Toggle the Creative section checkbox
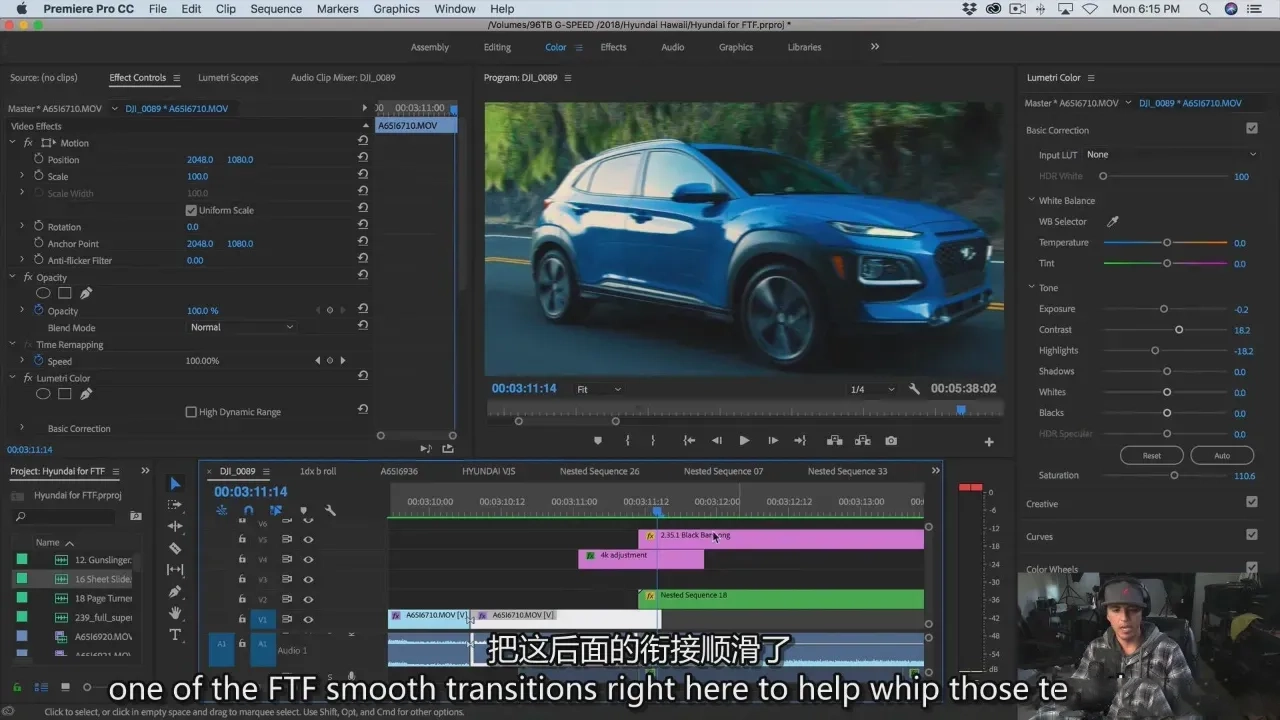The height and width of the screenshot is (720, 1280). click(1251, 502)
